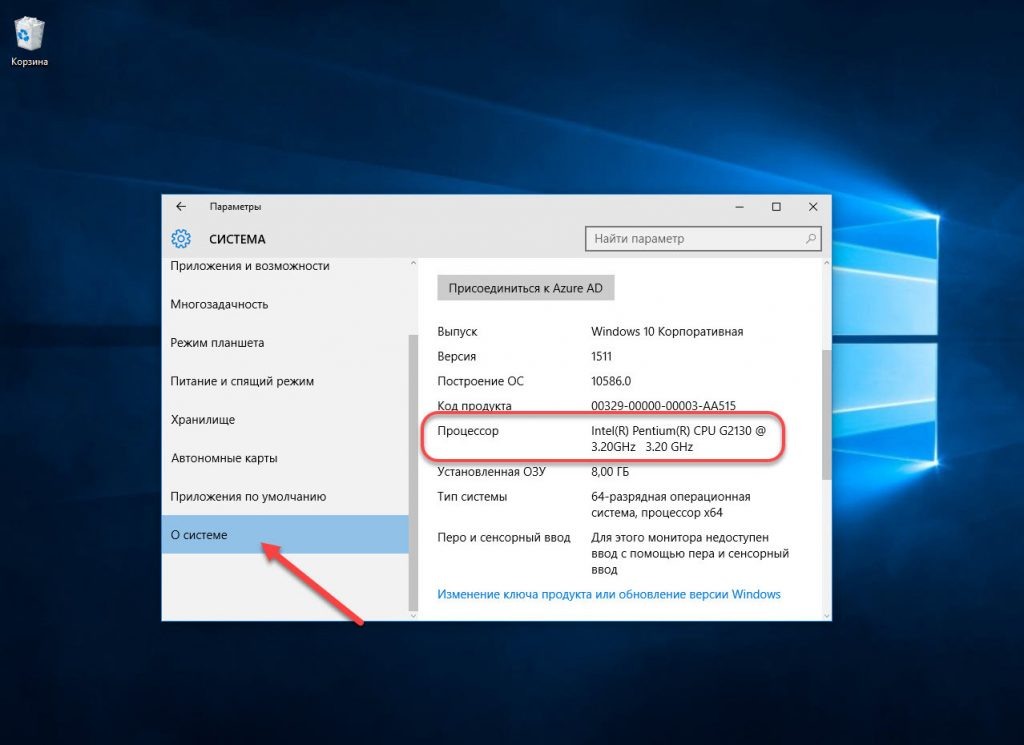Viewport: 1024px width, 745px height.
Task: Click OS build value '10586.0'
Action: 611,381
